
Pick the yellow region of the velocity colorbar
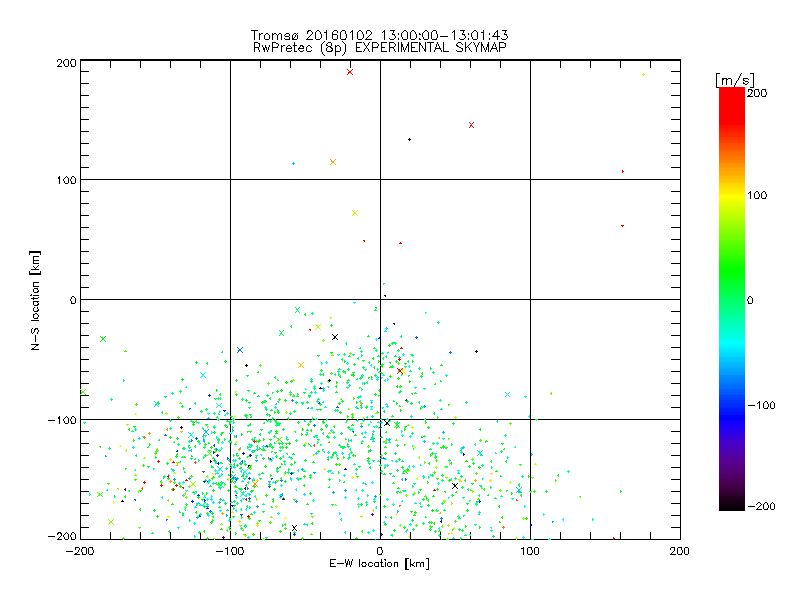coord(732,196)
